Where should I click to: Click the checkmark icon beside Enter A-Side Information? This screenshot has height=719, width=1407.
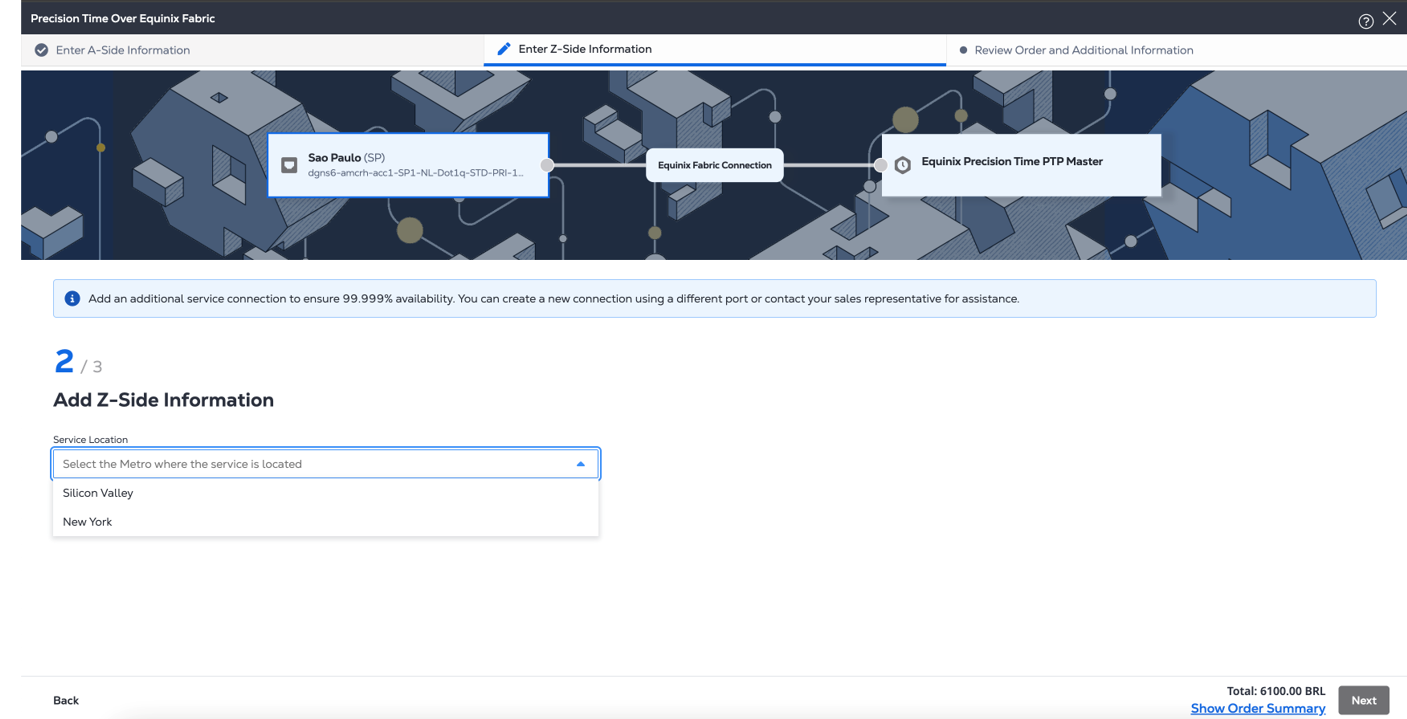pyautogui.click(x=41, y=50)
